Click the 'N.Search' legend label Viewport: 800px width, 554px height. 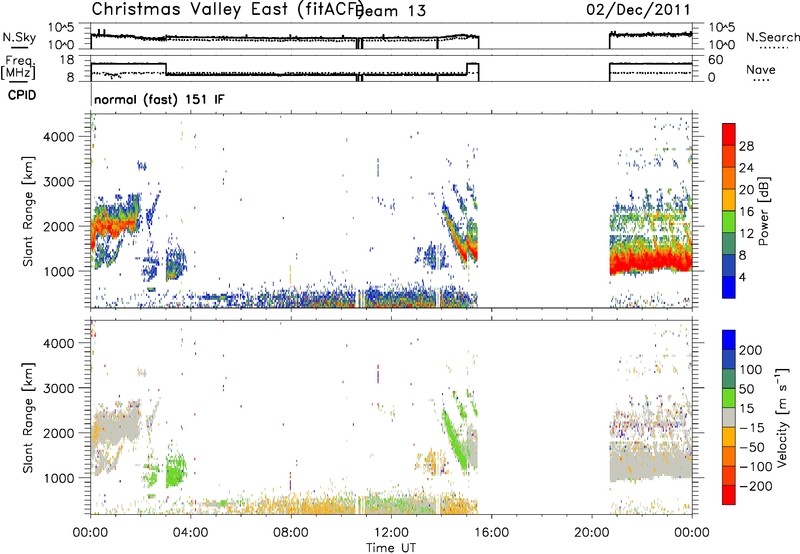tap(773, 37)
